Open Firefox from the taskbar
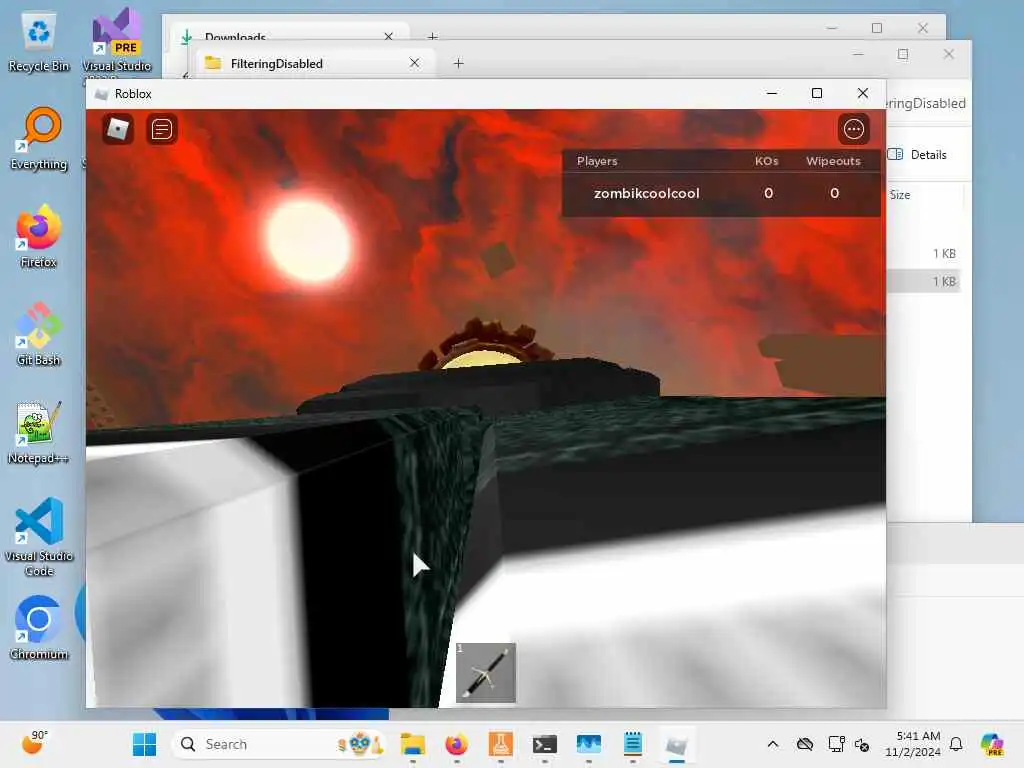1024x768 pixels. click(456, 744)
